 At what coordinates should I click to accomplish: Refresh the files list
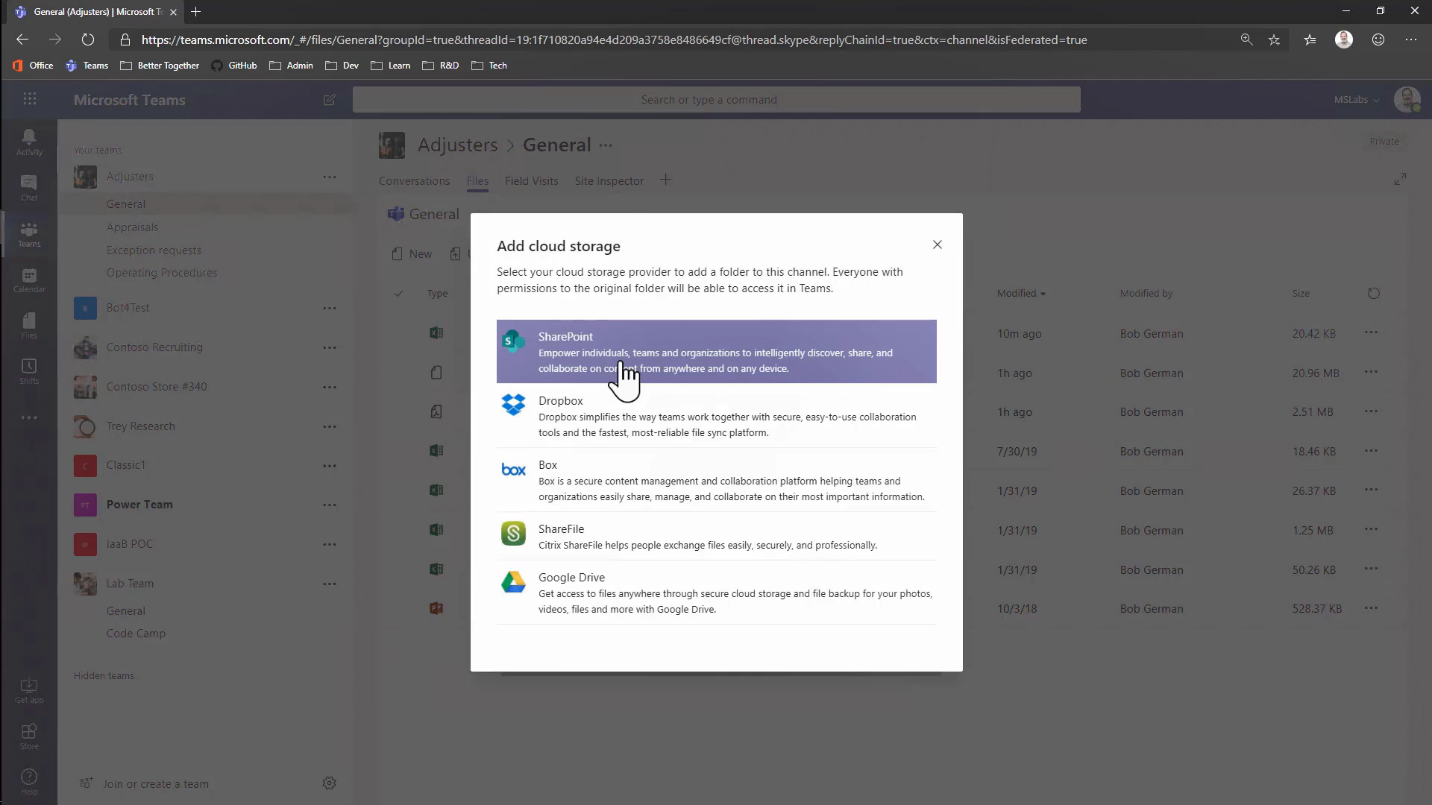coord(1373,294)
